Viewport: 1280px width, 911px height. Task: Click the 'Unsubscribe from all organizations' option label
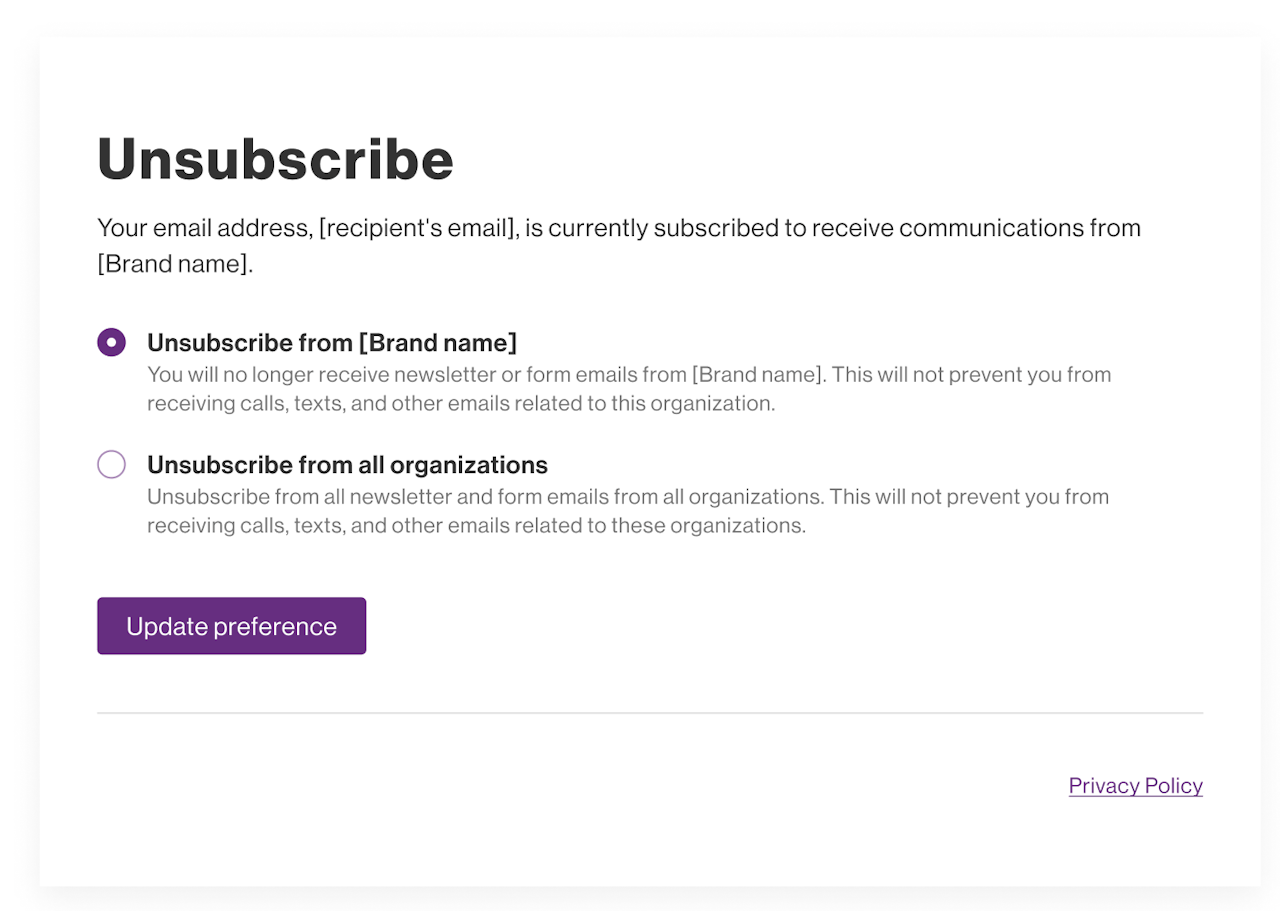(x=347, y=465)
